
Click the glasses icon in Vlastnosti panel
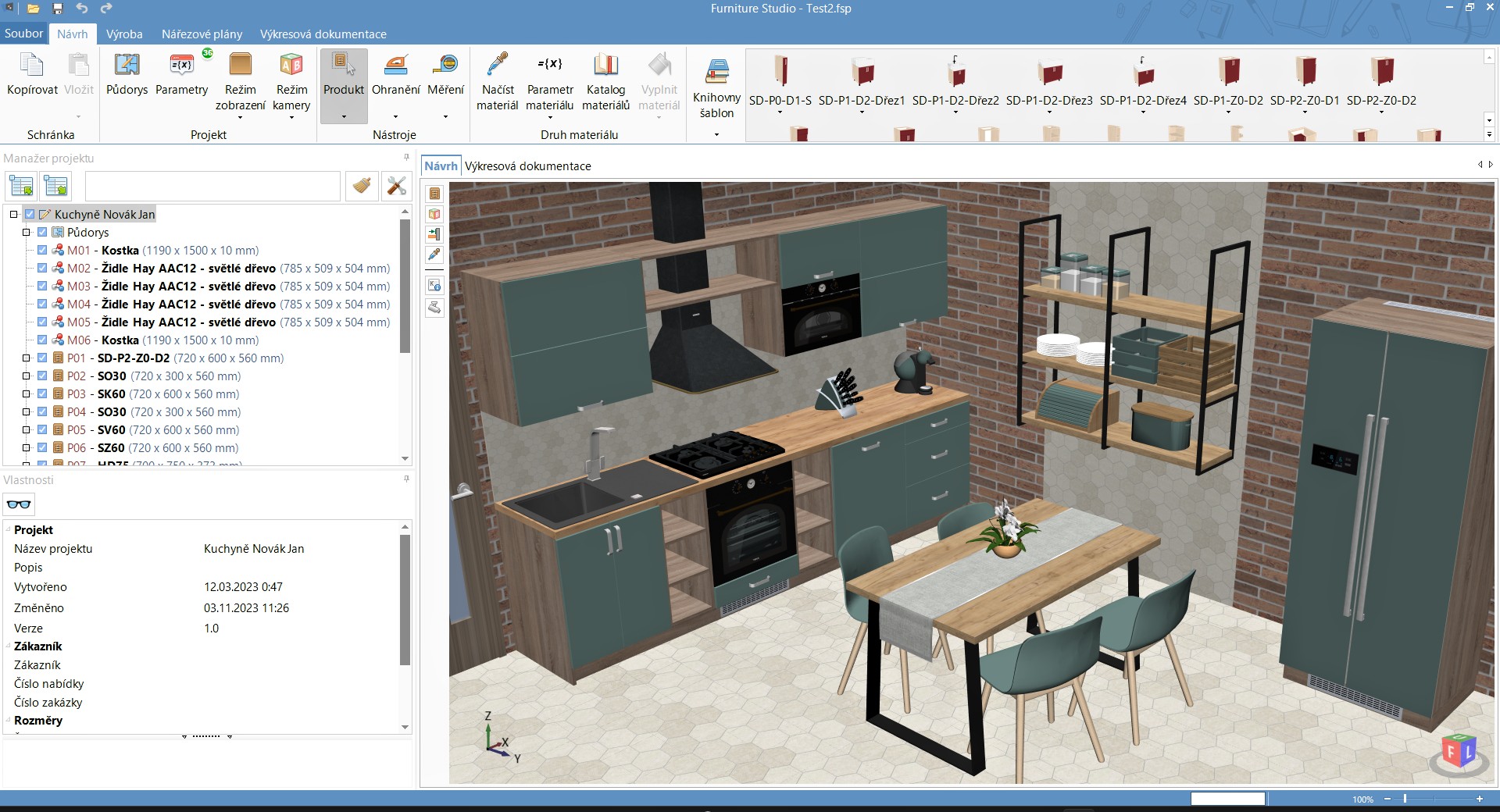(x=19, y=504)
